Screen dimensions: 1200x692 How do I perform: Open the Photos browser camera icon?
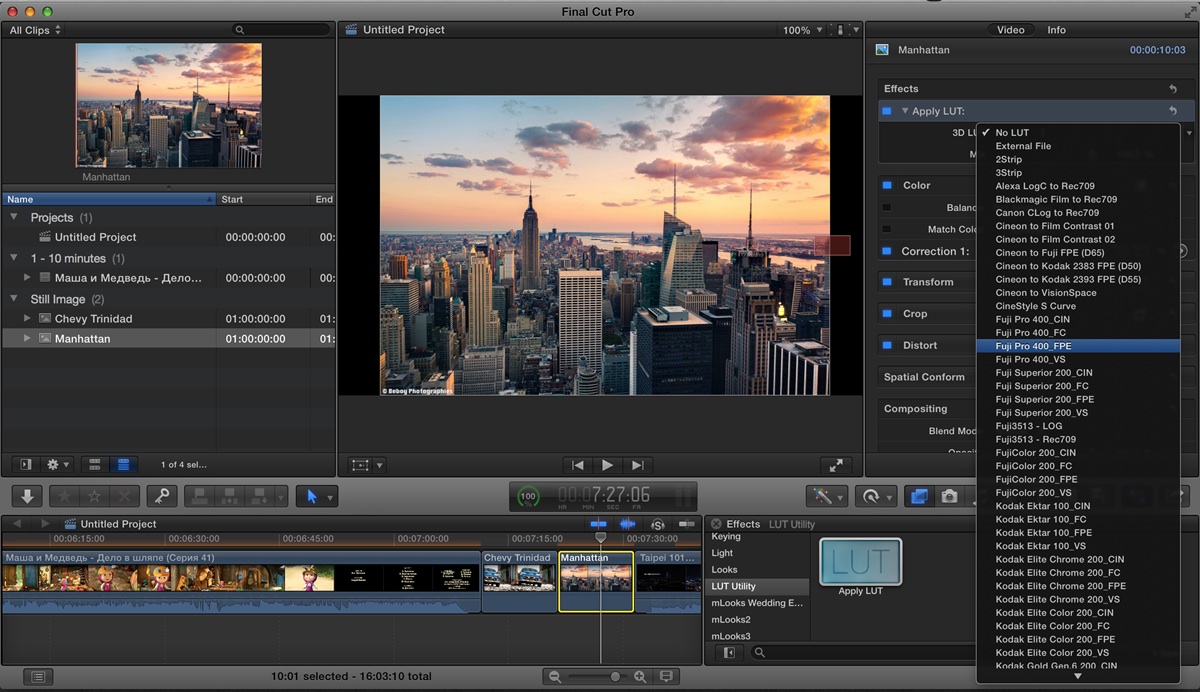point(949,496)
